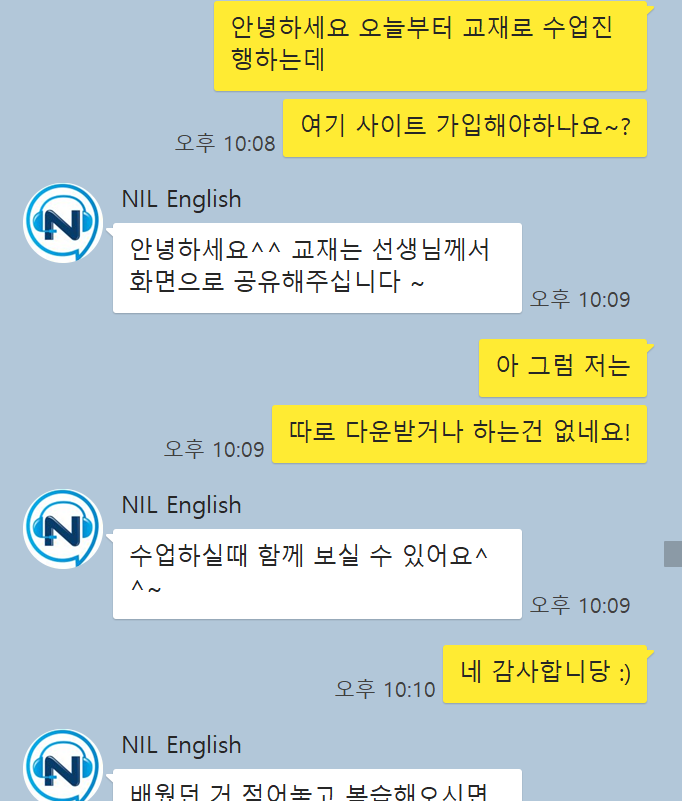
Task: Click the bottom NIL English avatar icon
Action: coord(63,765)
